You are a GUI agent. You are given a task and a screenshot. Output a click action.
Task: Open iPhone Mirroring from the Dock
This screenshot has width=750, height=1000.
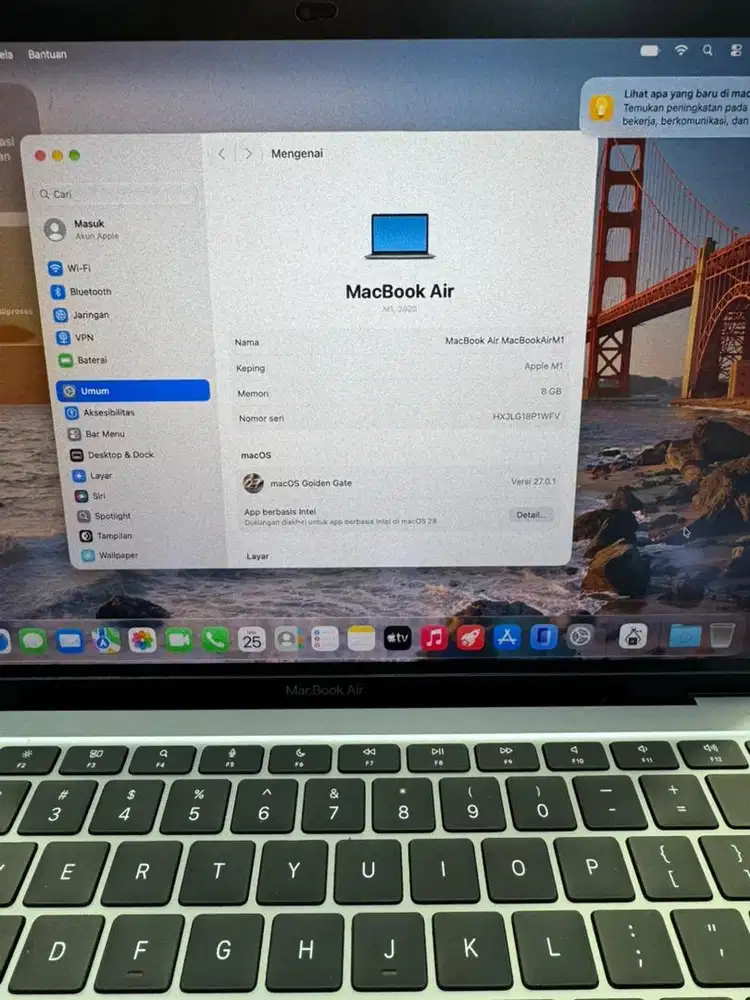tap(543, 636)
